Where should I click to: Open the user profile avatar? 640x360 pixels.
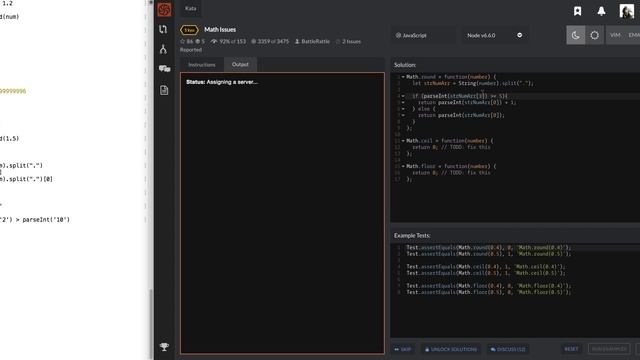[x=627, y=11]
